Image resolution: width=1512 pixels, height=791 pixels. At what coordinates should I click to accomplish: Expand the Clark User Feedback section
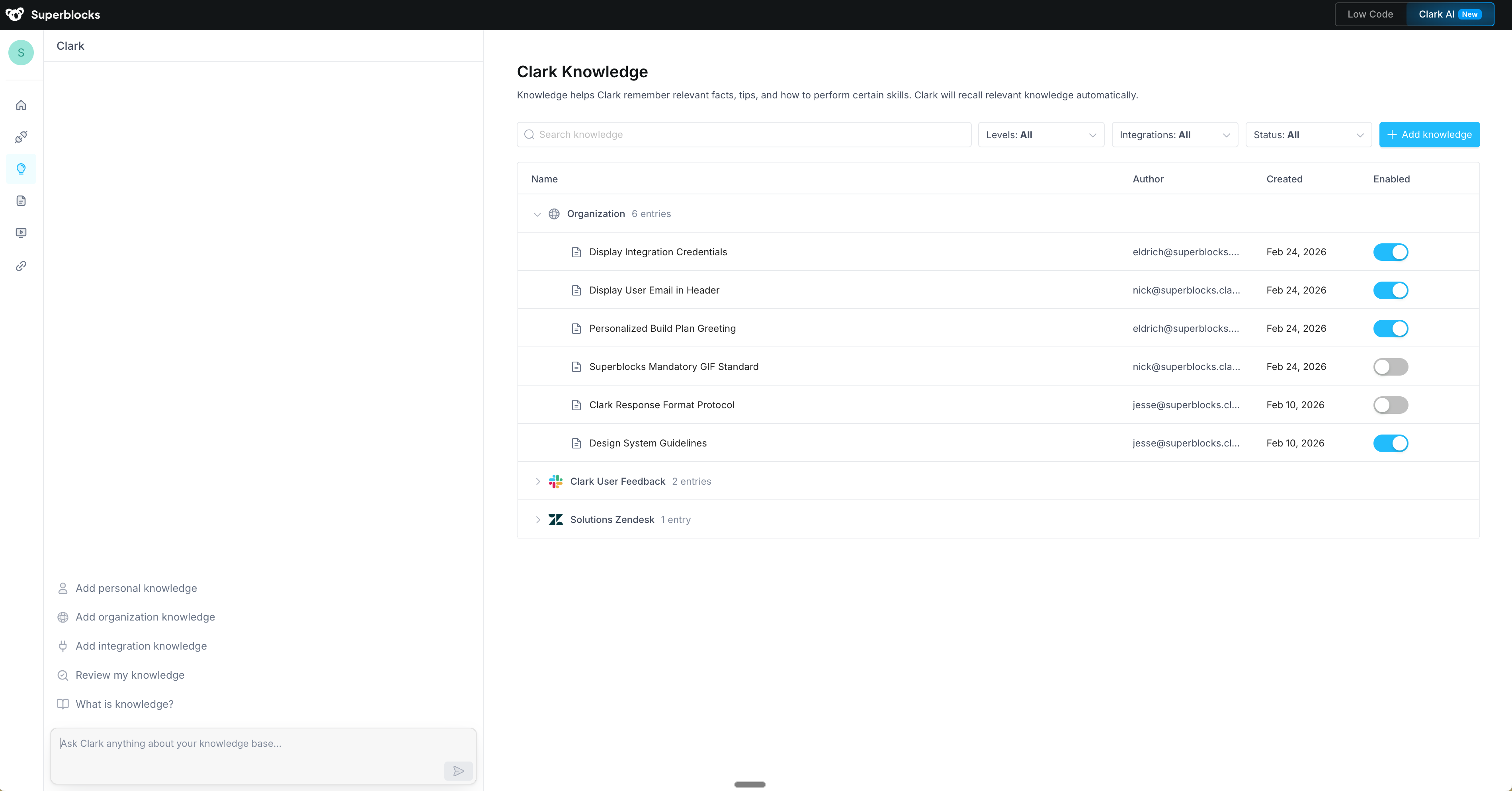pyautogui.click(x=537, y=481)
